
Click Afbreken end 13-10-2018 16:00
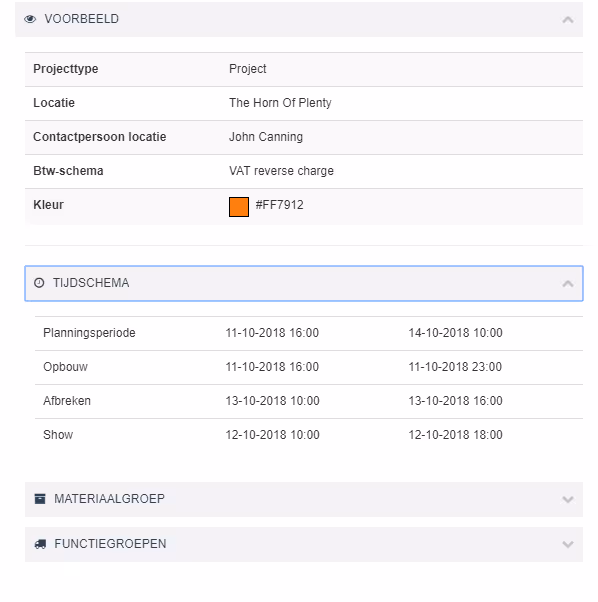point(456,401)
